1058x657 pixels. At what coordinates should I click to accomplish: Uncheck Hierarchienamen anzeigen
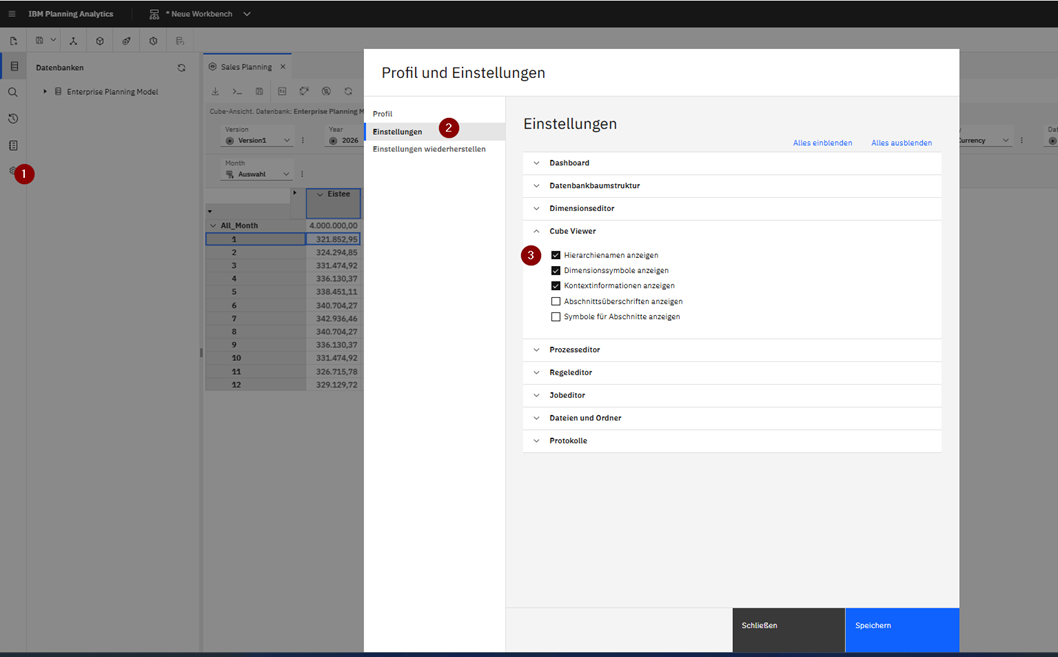click(x=556, y=255)
